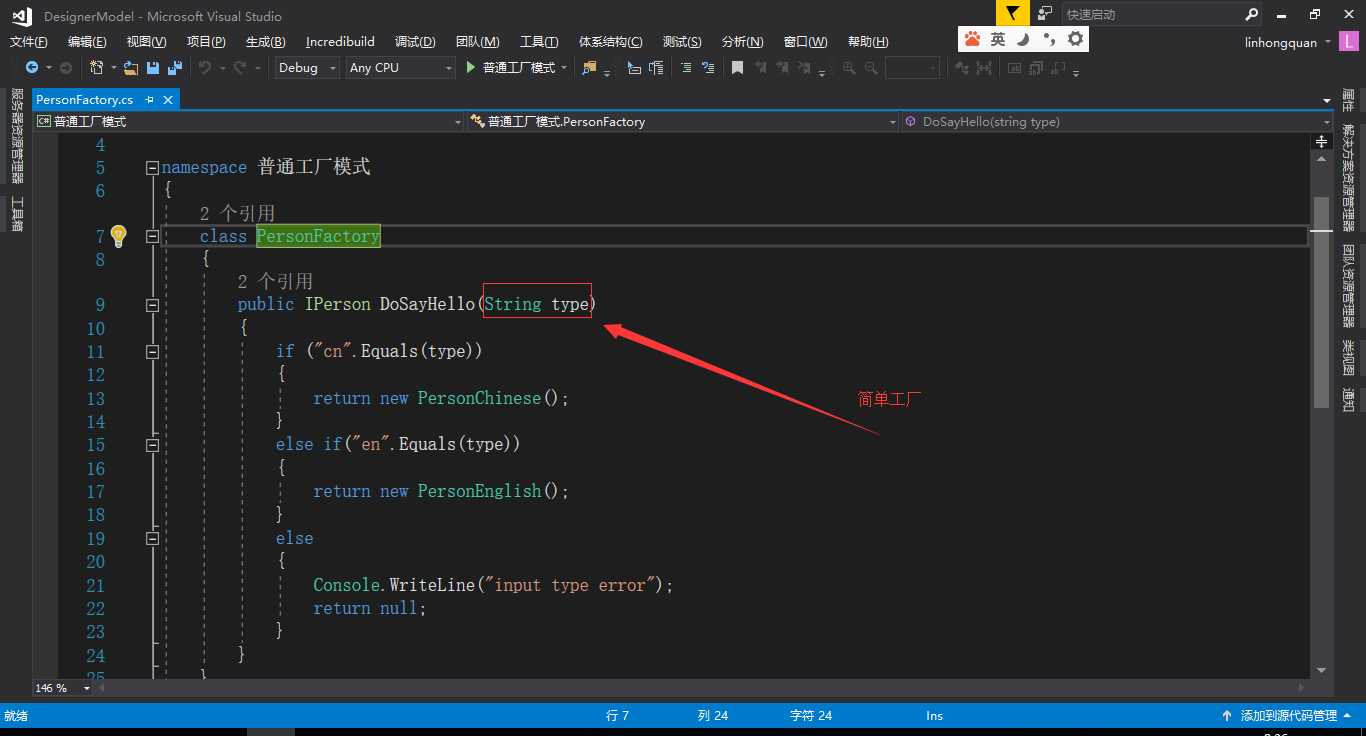
Task: Click the lightbulb quick actions icon
Action: (118, 236)
